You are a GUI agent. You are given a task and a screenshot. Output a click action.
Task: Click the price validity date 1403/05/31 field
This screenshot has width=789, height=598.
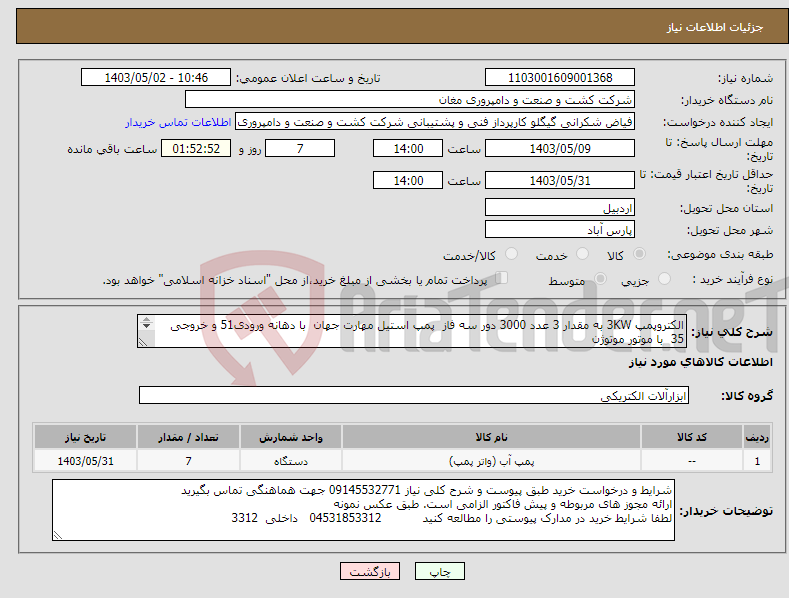[560, 180]
